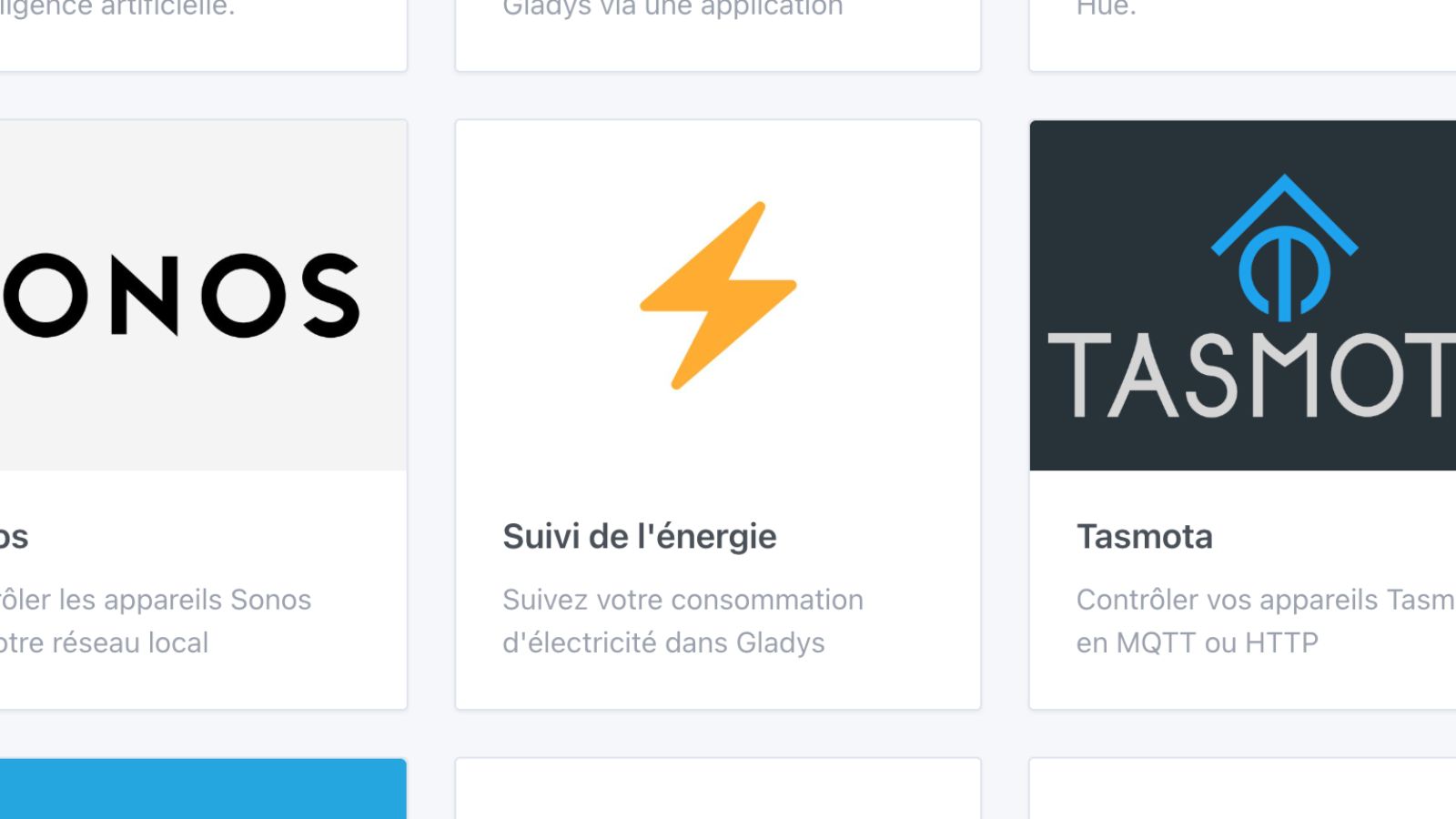1456x819 pixels.
Task: Click the blue Tasmota house logo icon
Action: click(1284, 248)
